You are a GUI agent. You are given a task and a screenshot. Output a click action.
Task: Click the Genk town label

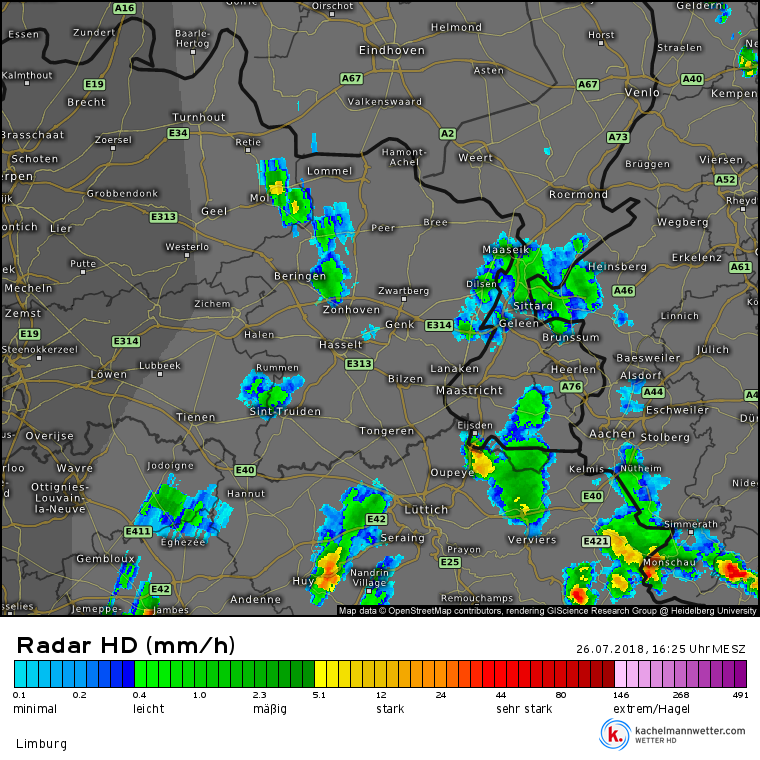(x=400, y=324)
